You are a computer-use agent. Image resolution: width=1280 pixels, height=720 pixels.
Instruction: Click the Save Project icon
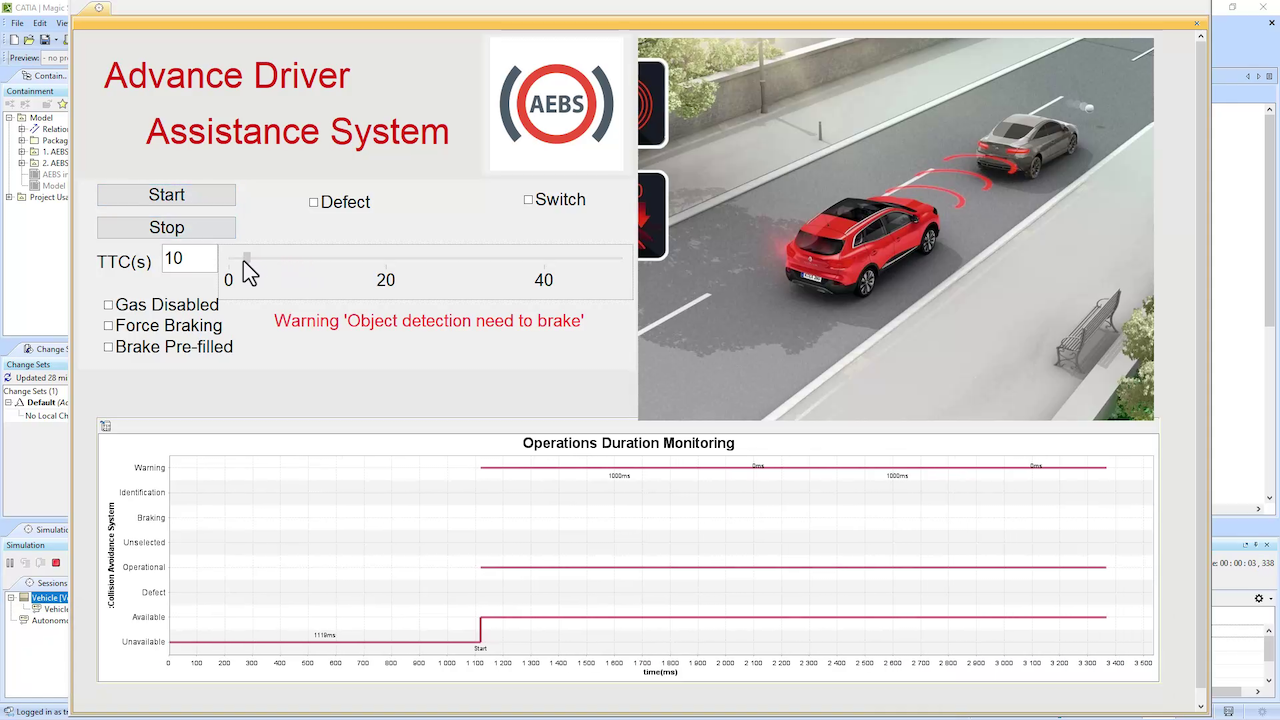tap(44, 40)
